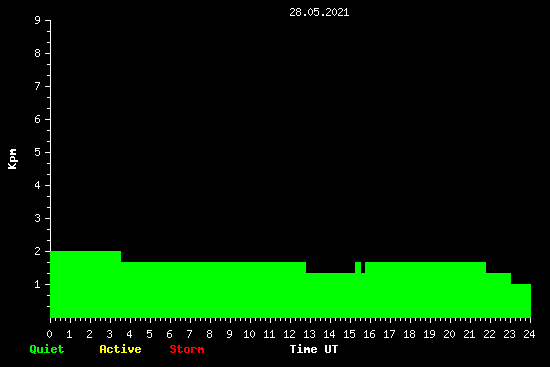550x367 pixels.
Task: Click the lowest green bar segment after hour 23
Action: (521, 301)
